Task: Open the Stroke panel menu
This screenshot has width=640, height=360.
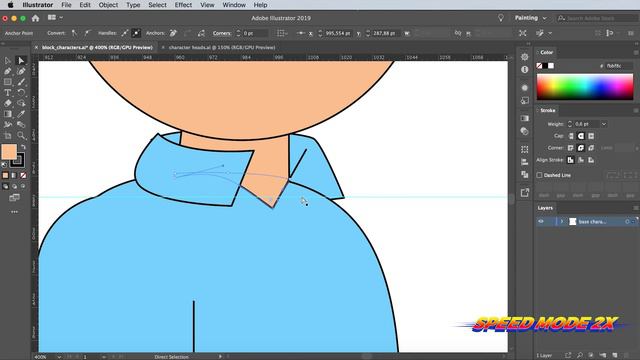Action: pyautogui.click(x=636, y=111)
